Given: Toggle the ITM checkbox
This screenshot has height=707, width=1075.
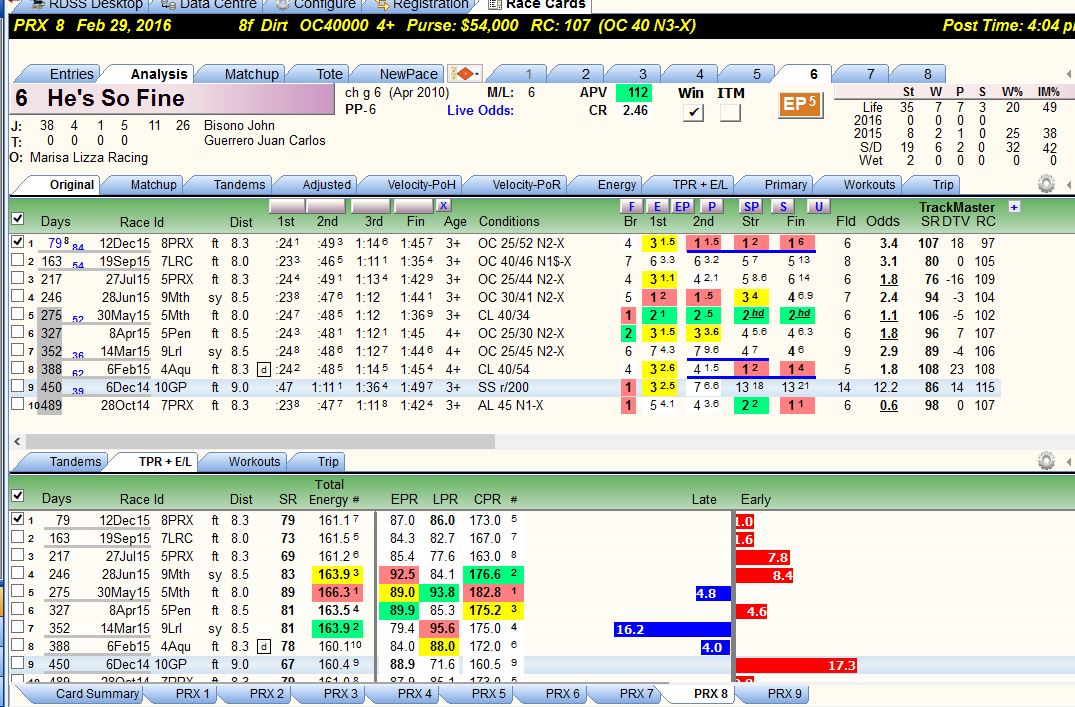Looking at the screenshot, I should click(x=730, y=112).
